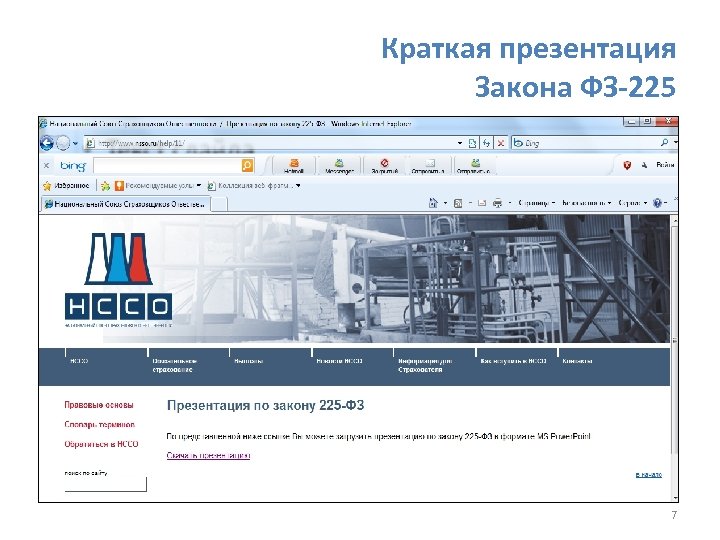Click the НССО logo on the page
Viewport: 720px width, 540px height.
tap(118, 280)
